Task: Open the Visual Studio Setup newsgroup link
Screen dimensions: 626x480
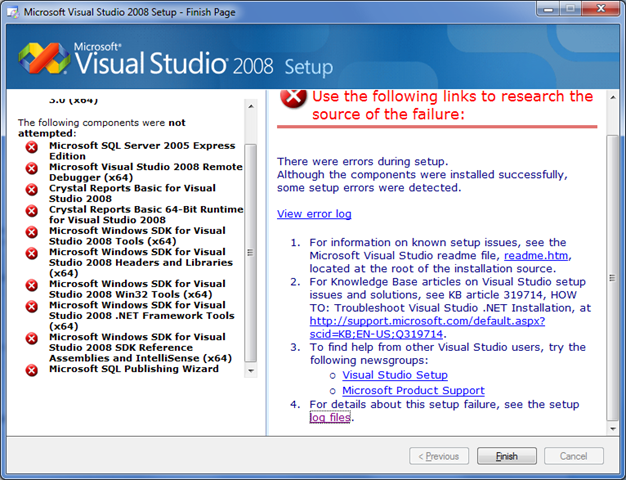Action: (395, 375)
